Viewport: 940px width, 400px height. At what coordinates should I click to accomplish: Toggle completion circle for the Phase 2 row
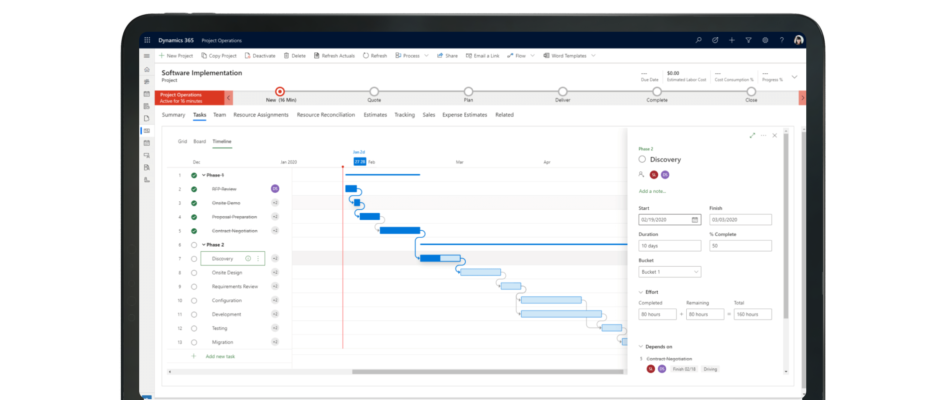[194, 245]
